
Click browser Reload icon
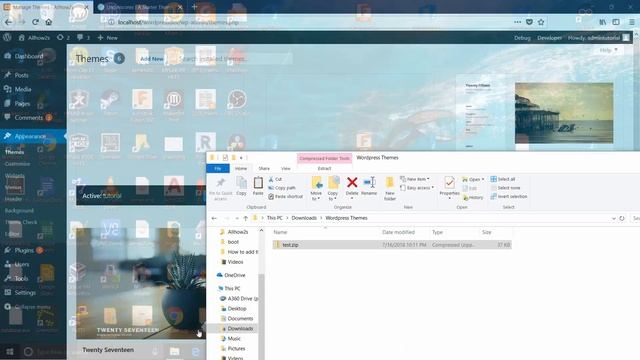pos(36,22)
